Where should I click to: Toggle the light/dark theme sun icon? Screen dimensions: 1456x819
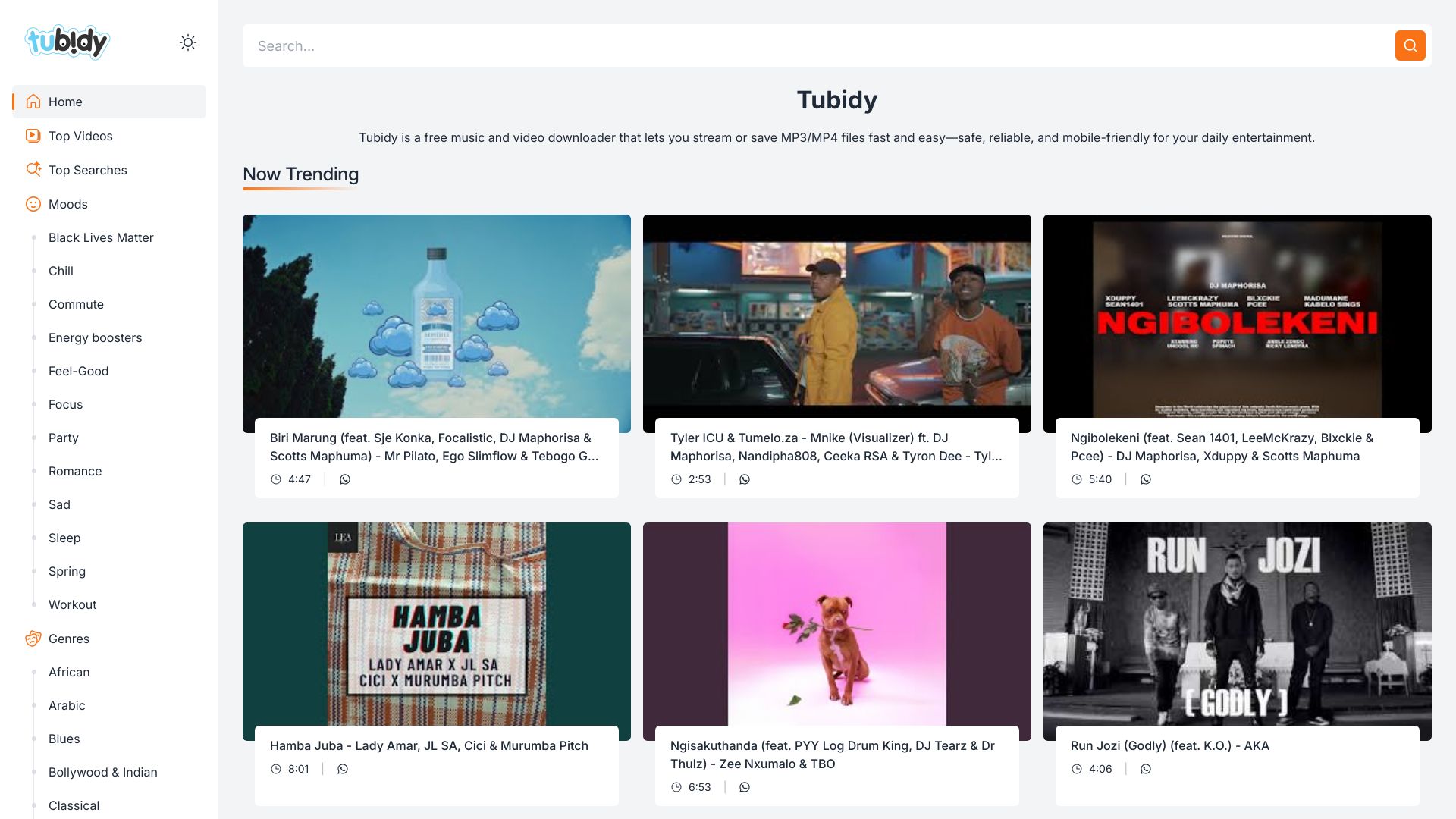point(188,42)
